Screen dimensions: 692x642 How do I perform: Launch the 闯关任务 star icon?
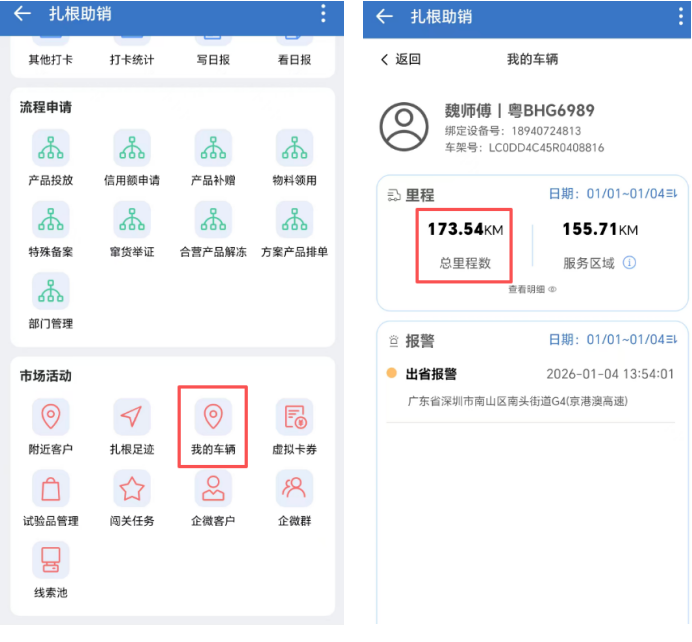tap(131, 488)
